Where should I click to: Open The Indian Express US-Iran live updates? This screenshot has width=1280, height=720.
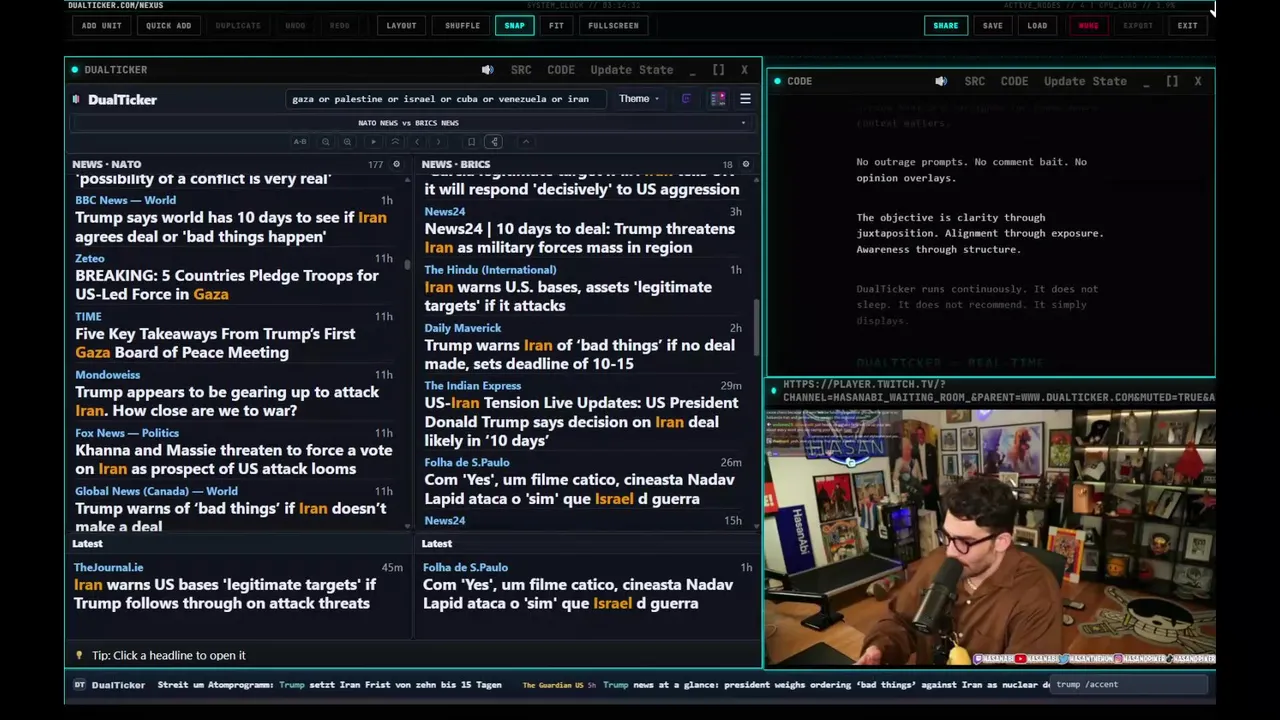(x=581, y=422)
